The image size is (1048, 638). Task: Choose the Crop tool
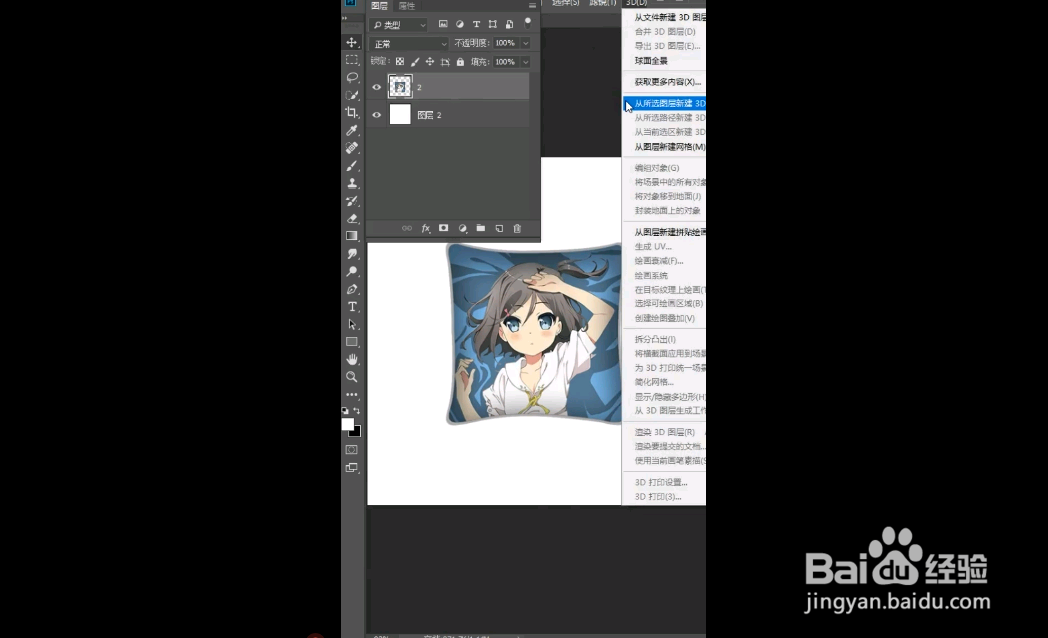point(351,110)
